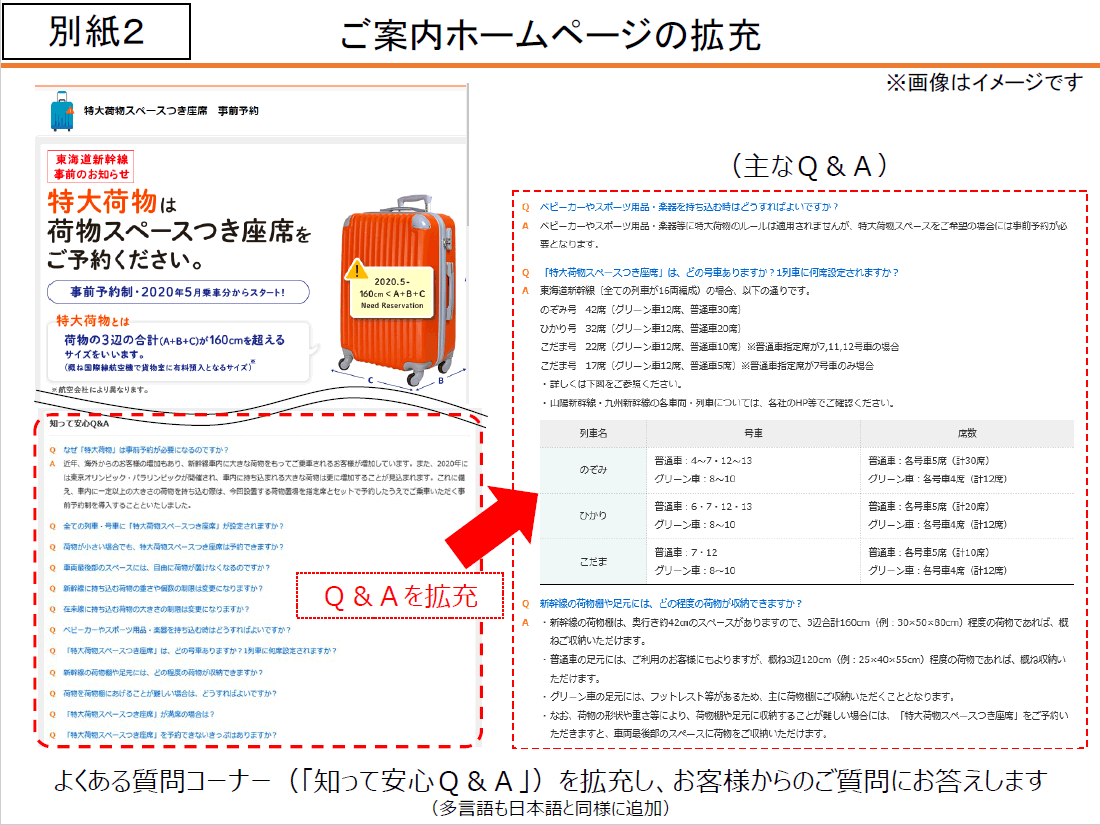Click the "事前予約制・2020年5月乗車分からスタート!" pill banner
Screen dimensions: 1100x825
coord(178,292)
